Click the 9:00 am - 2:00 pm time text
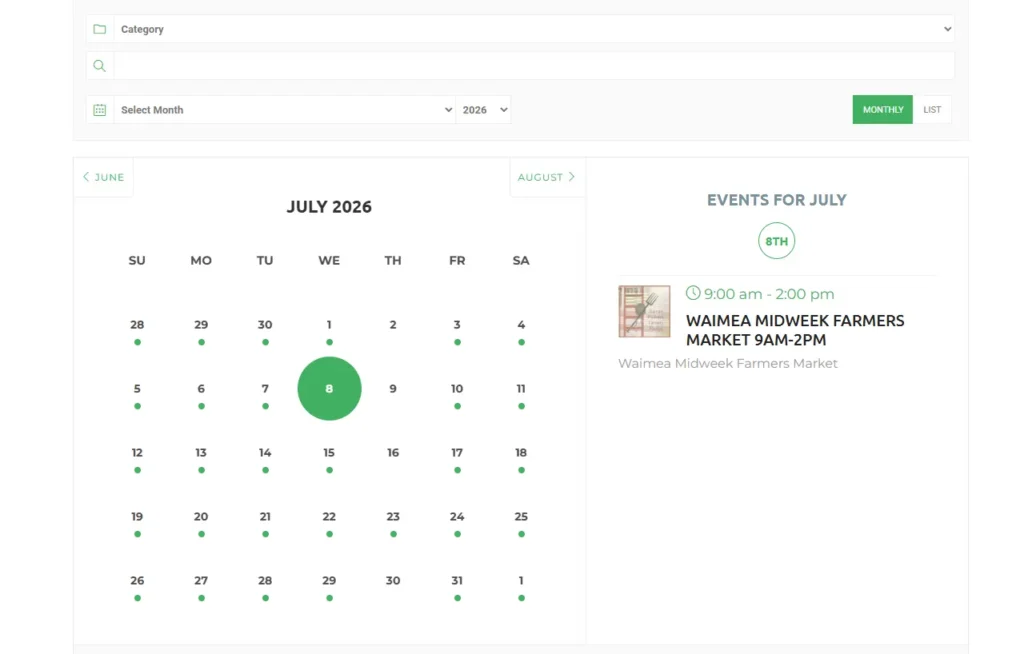 pyautogui.click(x=769, y=294)
